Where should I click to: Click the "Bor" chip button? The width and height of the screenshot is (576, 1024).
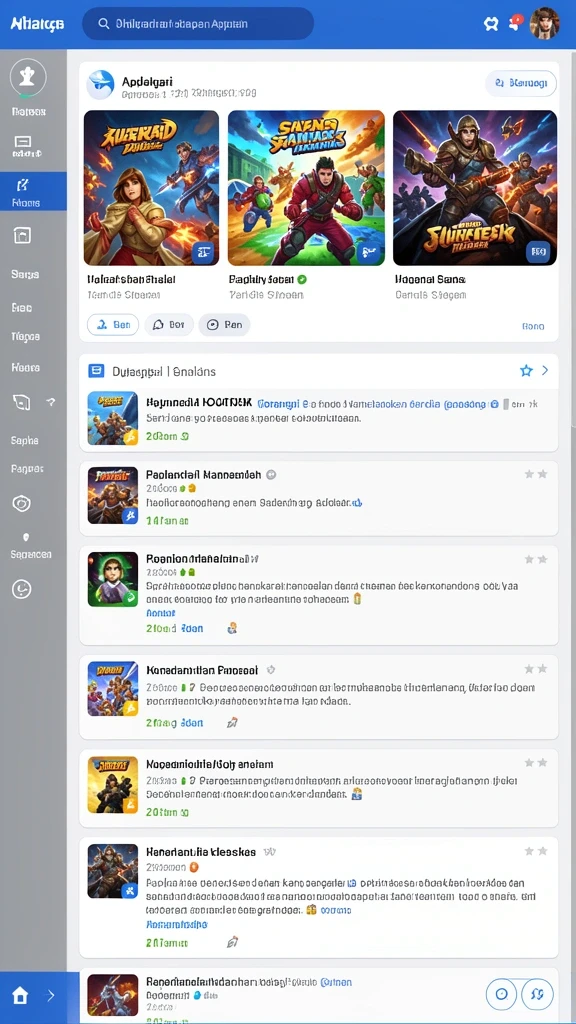coord(169,325)
